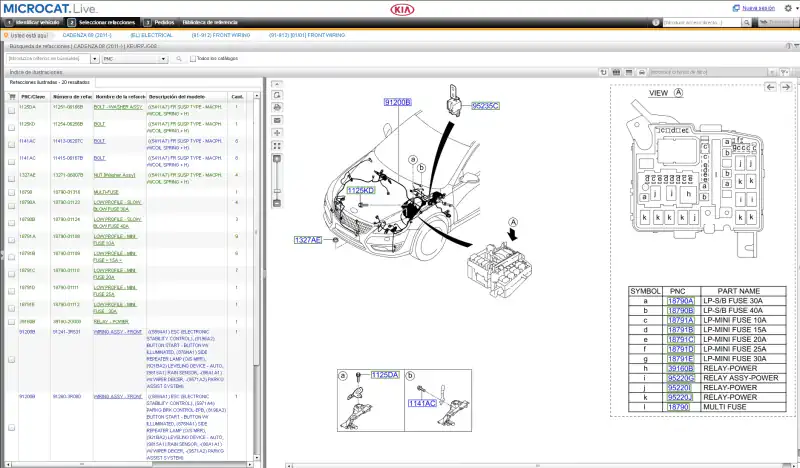Click the (EL) ELECTRICAL breadcrumb link
The height and width of the screenshot is (468, 800).
151,34
